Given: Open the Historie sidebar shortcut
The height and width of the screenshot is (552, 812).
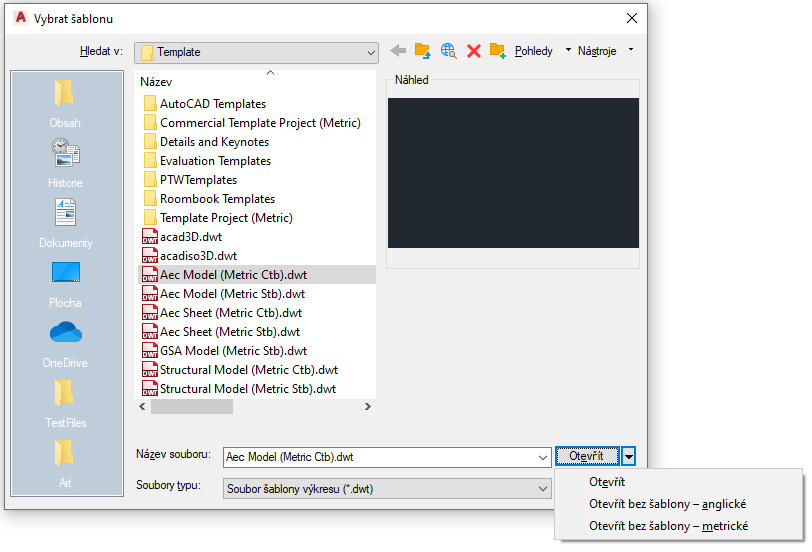Looking at the screenshot, I should [65, 163].
